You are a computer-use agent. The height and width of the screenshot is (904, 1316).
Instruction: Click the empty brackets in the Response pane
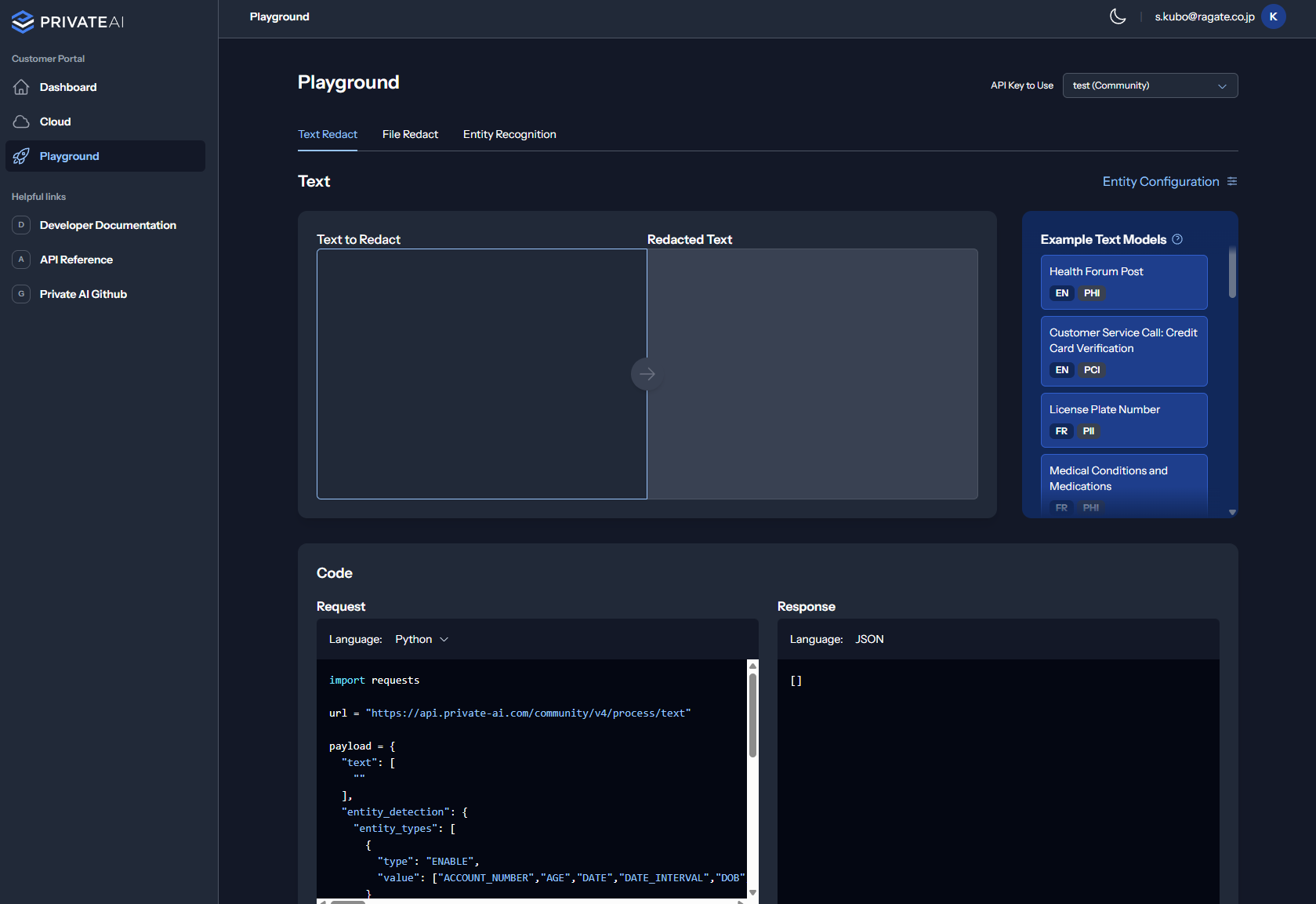pos(796,681)
